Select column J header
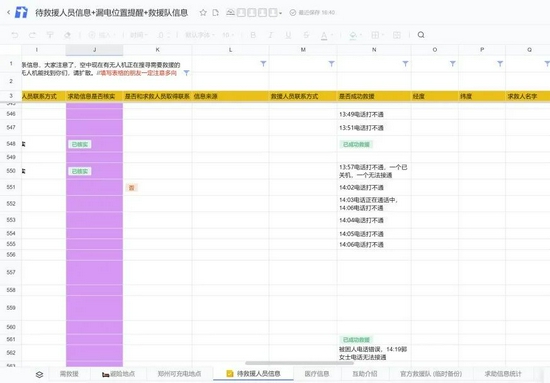Image resolution: width=550 pixels, height=383 pixels. coord(94,50)
